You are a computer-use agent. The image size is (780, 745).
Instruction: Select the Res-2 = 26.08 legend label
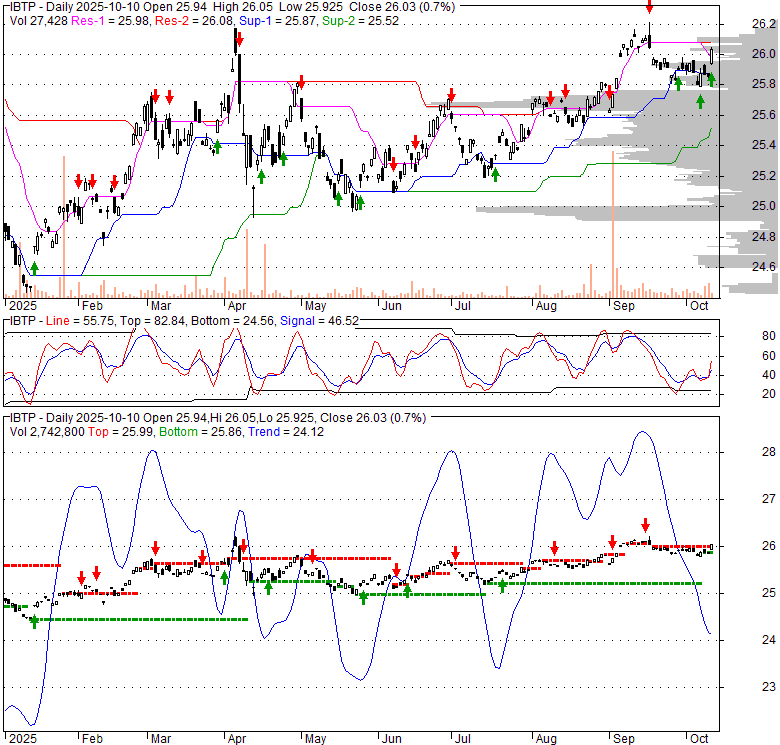click(x=187, y=20)
